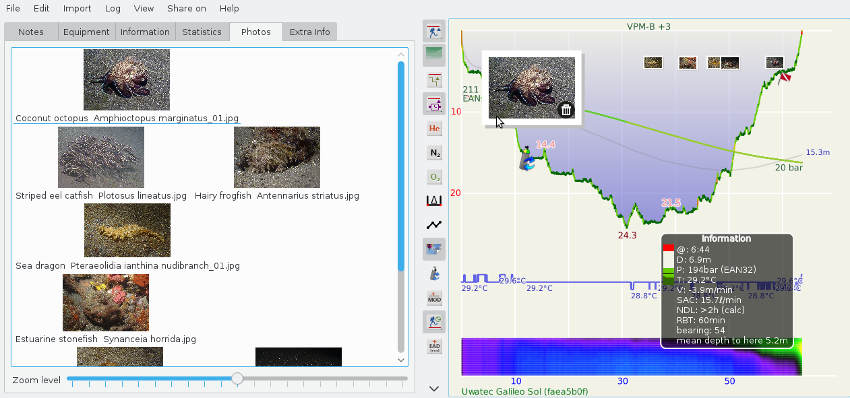Click 'Estuarine stonefish Synanceia horrida.jpg' filename
Screen dimensions: 850x398
106,339
